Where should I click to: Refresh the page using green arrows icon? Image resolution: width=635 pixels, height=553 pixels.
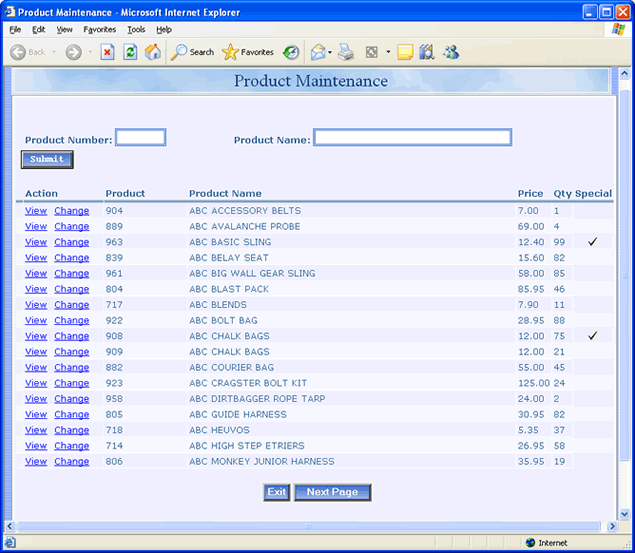pos(130,52)
